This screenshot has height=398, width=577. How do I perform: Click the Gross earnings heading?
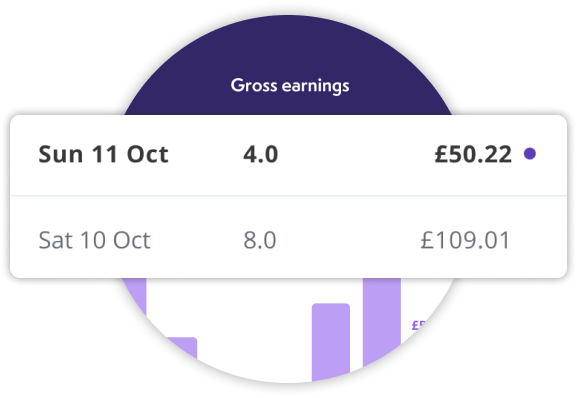click(x=290, y=85)
